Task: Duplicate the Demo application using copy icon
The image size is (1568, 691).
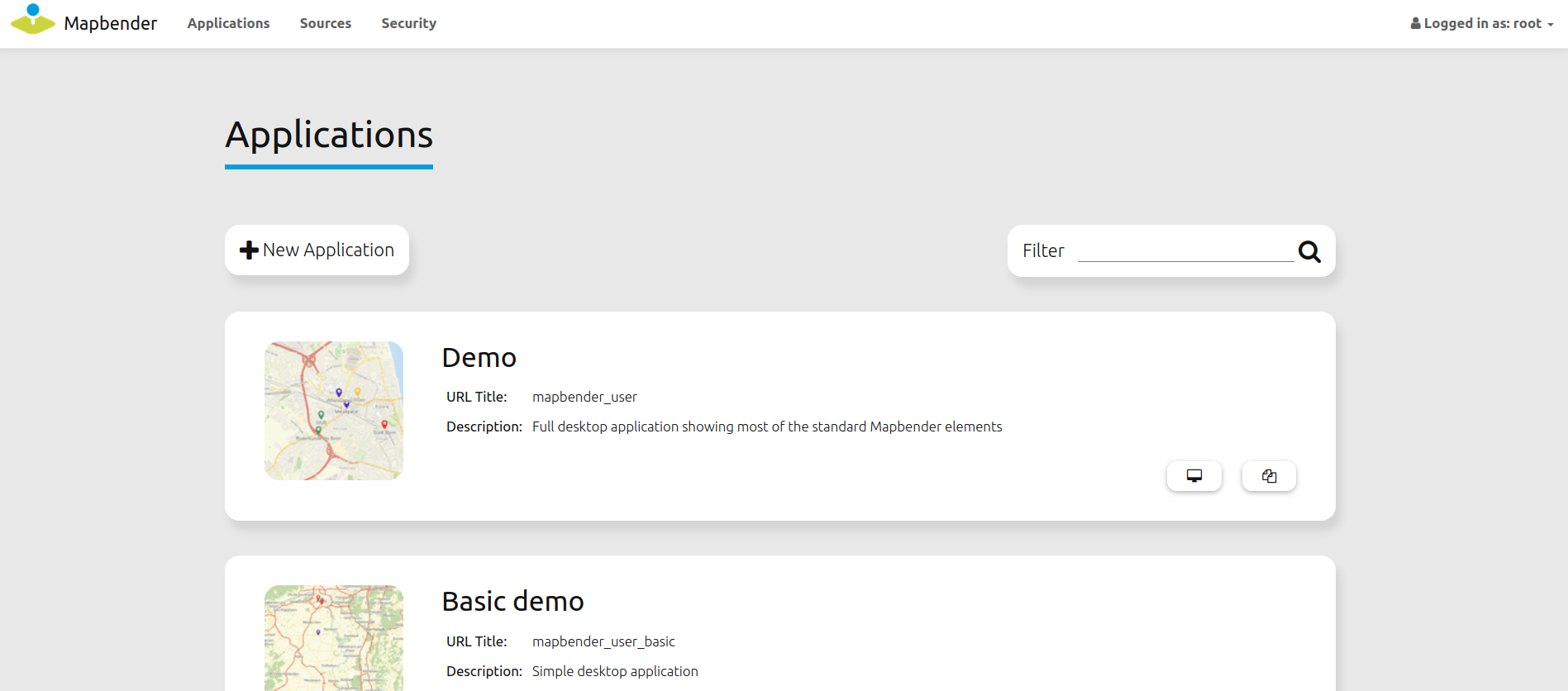Action: (1269, 476)
